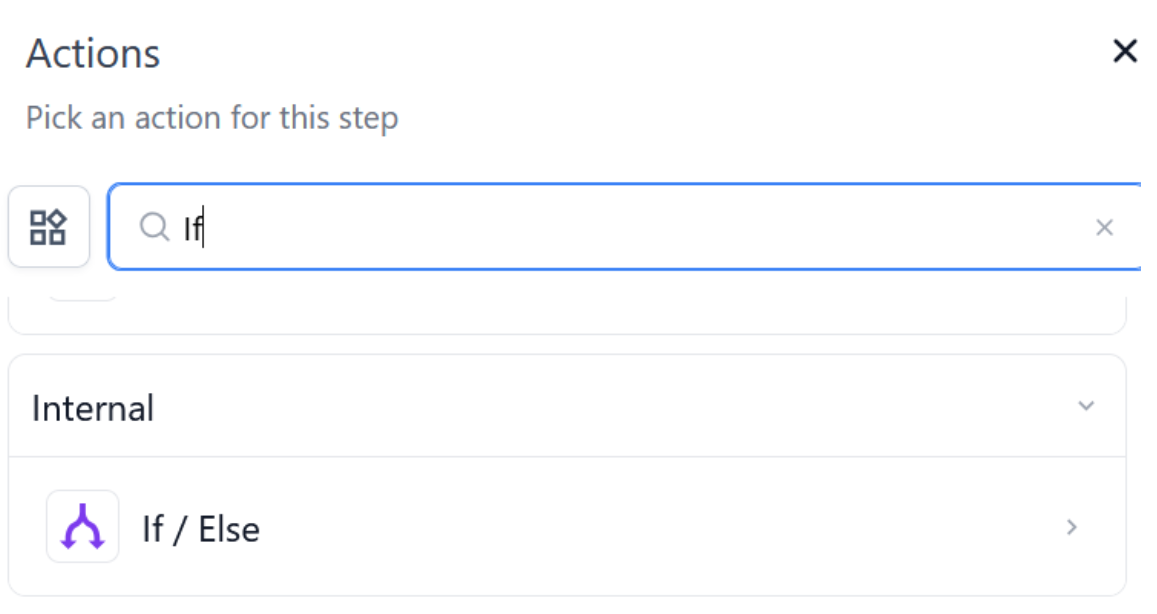Click the typed 'If' text in search
The height and width of the screenshot is (614, 1157).
192,229
